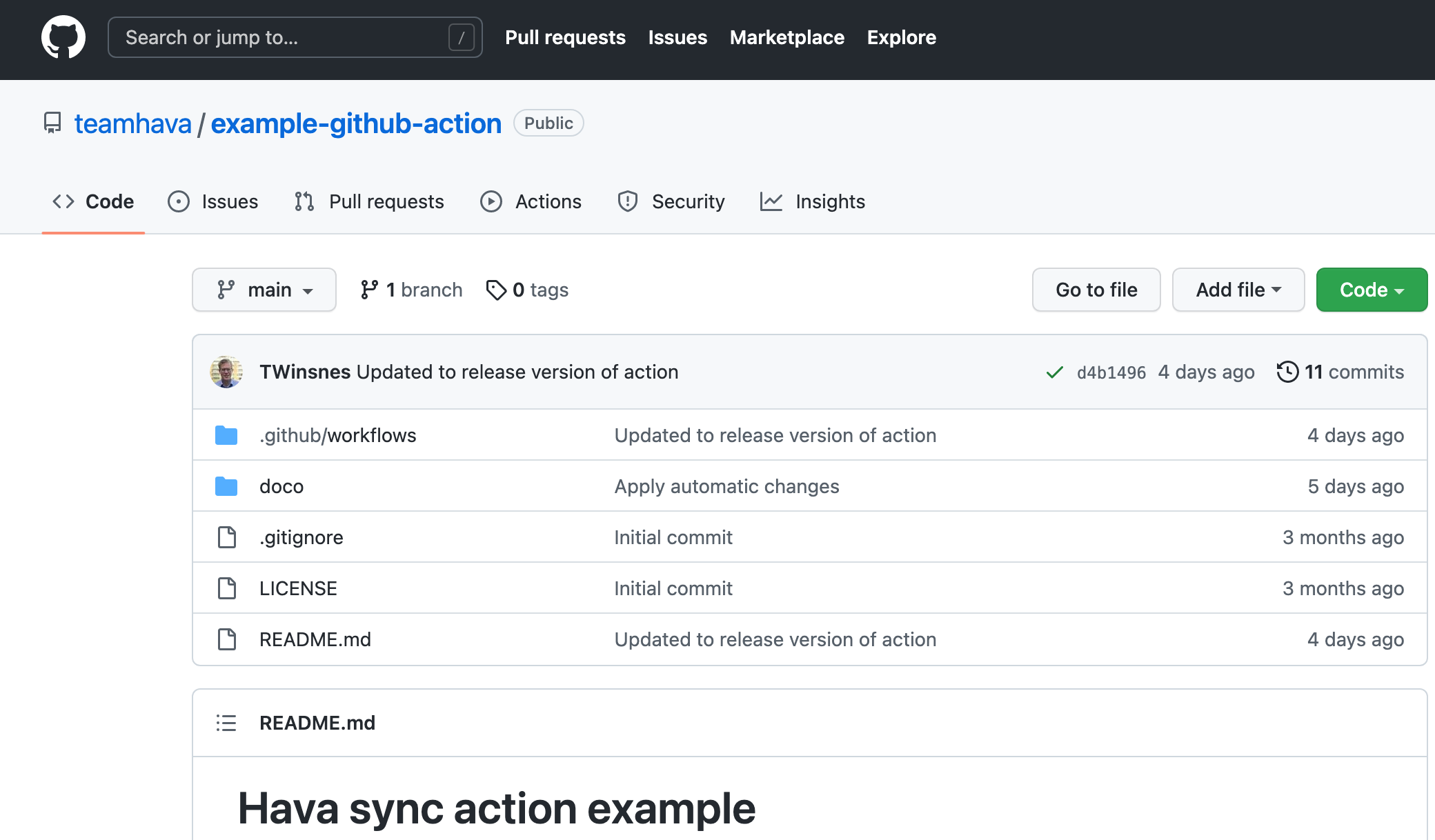
Task: Open Marketplace in top navigation
Action: (x=786, y=37)
